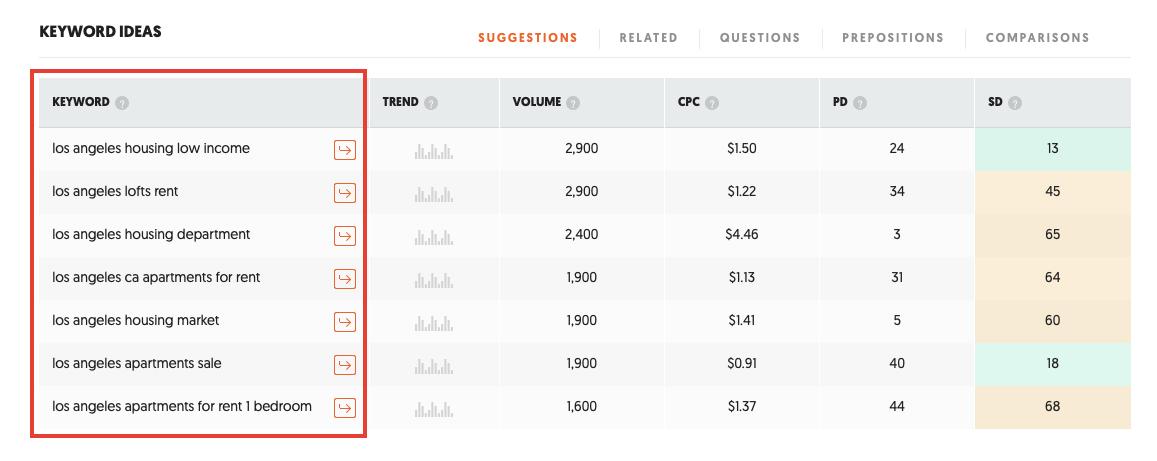Click help icon next to SD header

pos(1015,103)
